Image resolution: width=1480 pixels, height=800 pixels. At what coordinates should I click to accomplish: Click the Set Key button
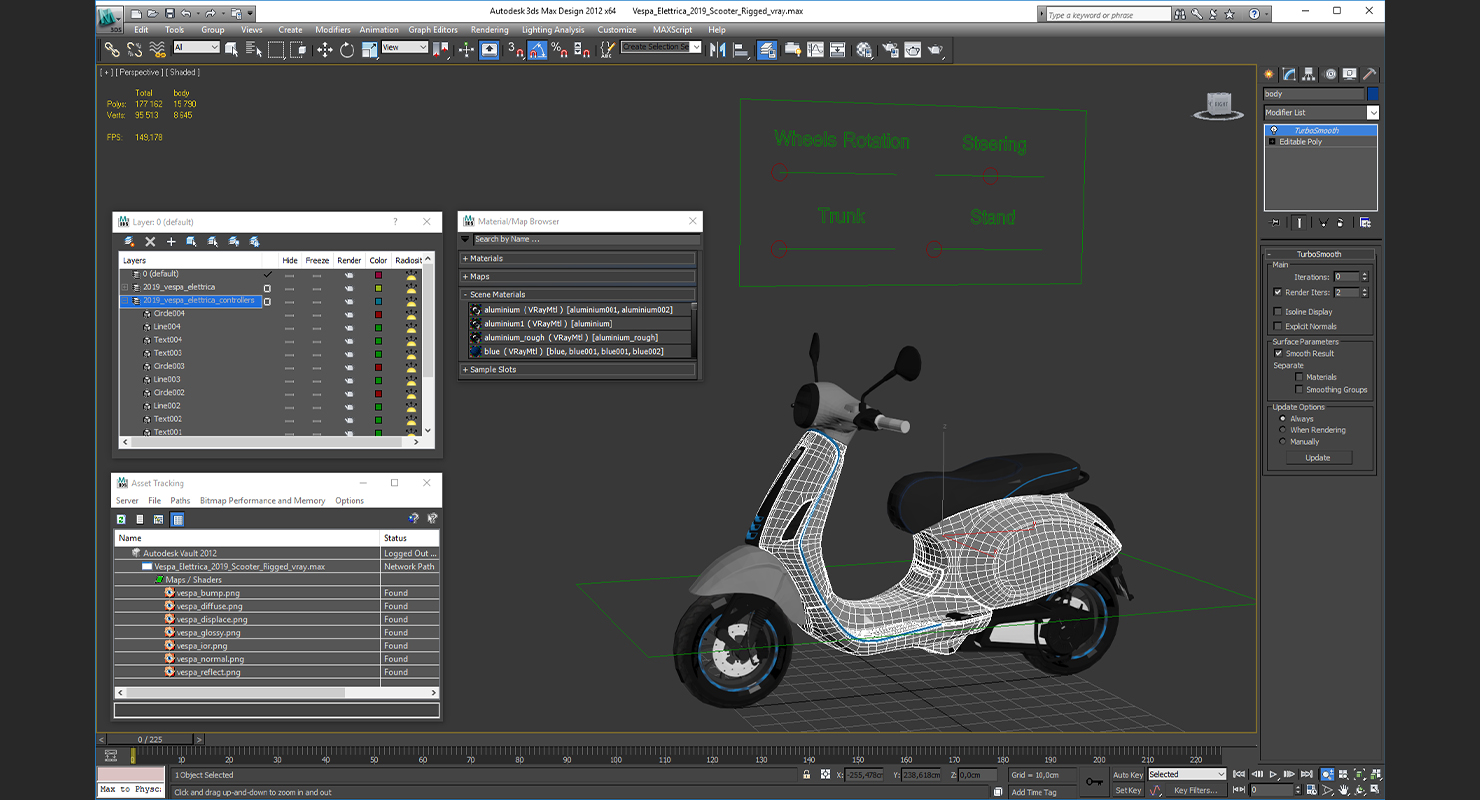1127,790
